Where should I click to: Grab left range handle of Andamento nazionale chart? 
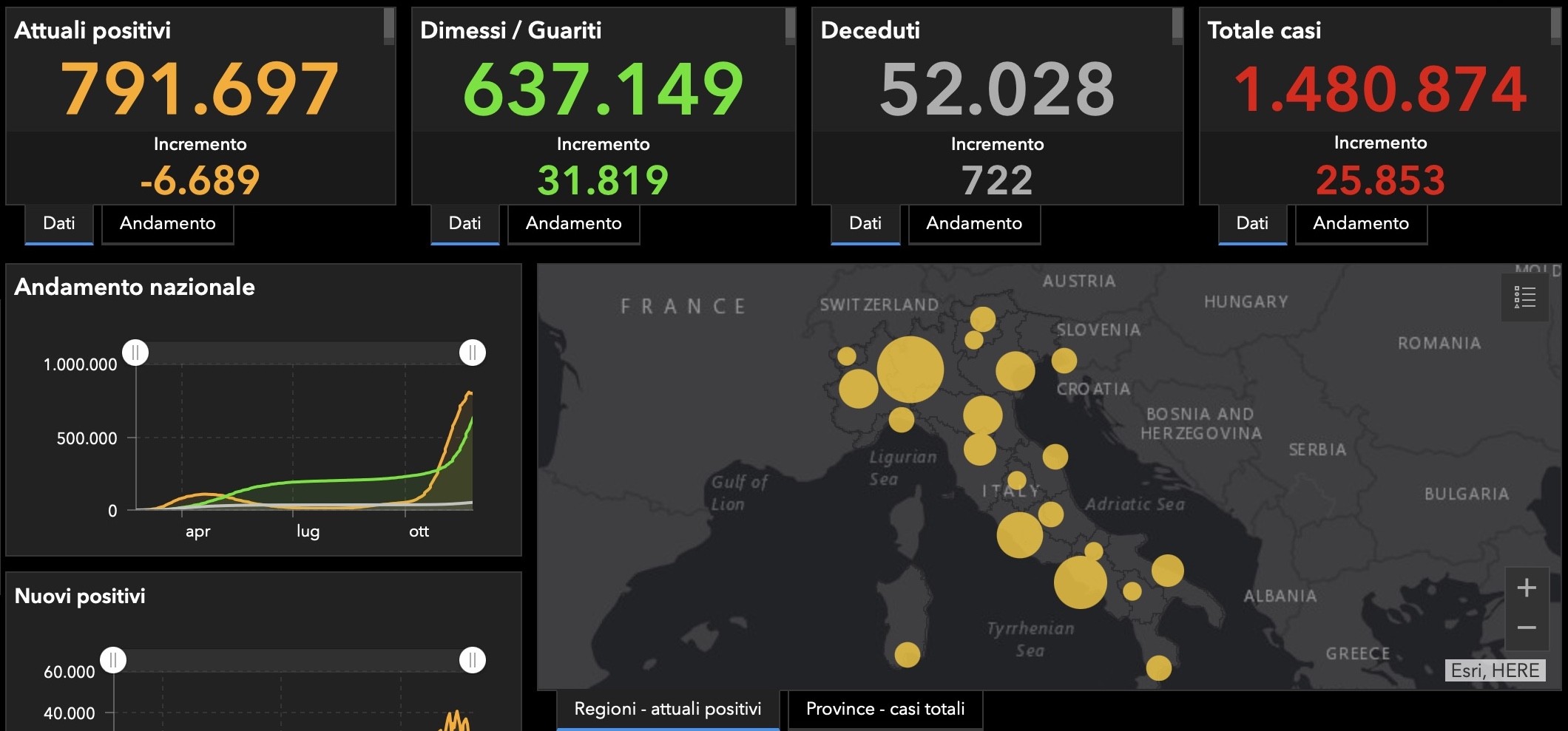click(135, 353)
